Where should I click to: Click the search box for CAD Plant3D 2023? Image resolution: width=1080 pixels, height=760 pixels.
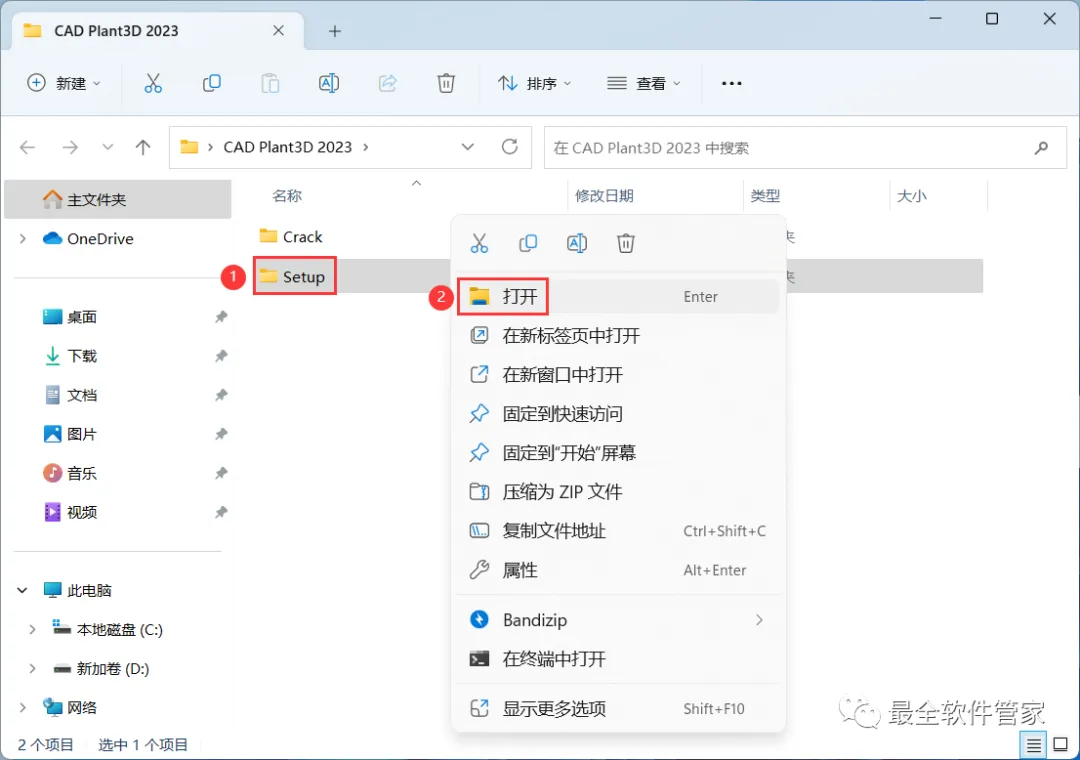click(x=805, y=147)
